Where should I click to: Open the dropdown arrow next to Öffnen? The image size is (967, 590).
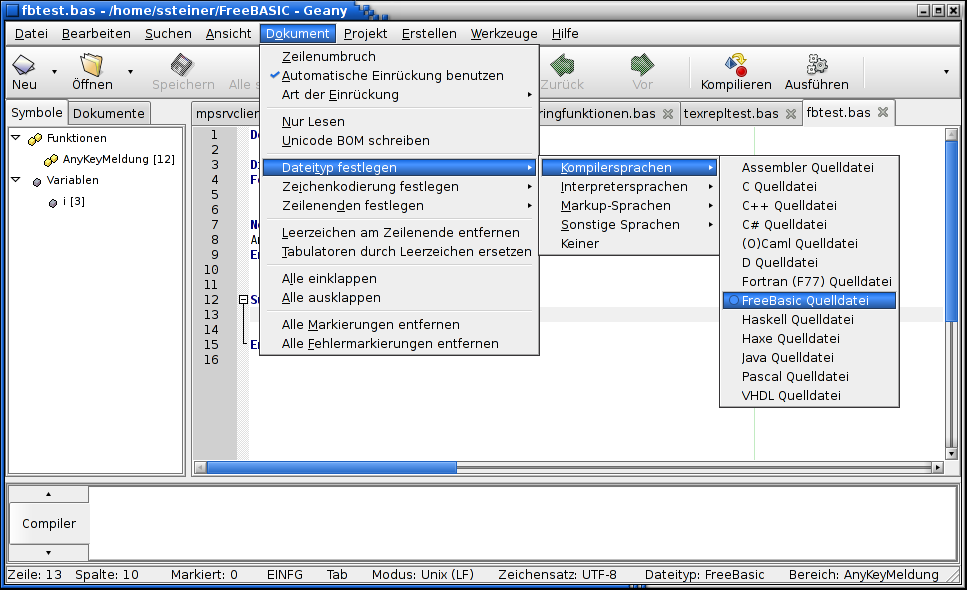point(130,72)
